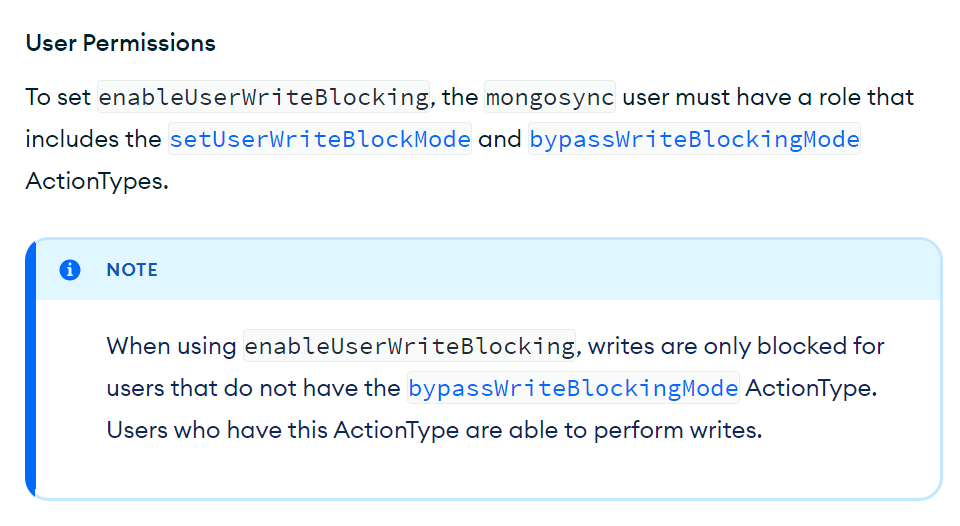Click the words "includes the"
The width and height of the screenshot is (960, 526).
coord(93,139)
